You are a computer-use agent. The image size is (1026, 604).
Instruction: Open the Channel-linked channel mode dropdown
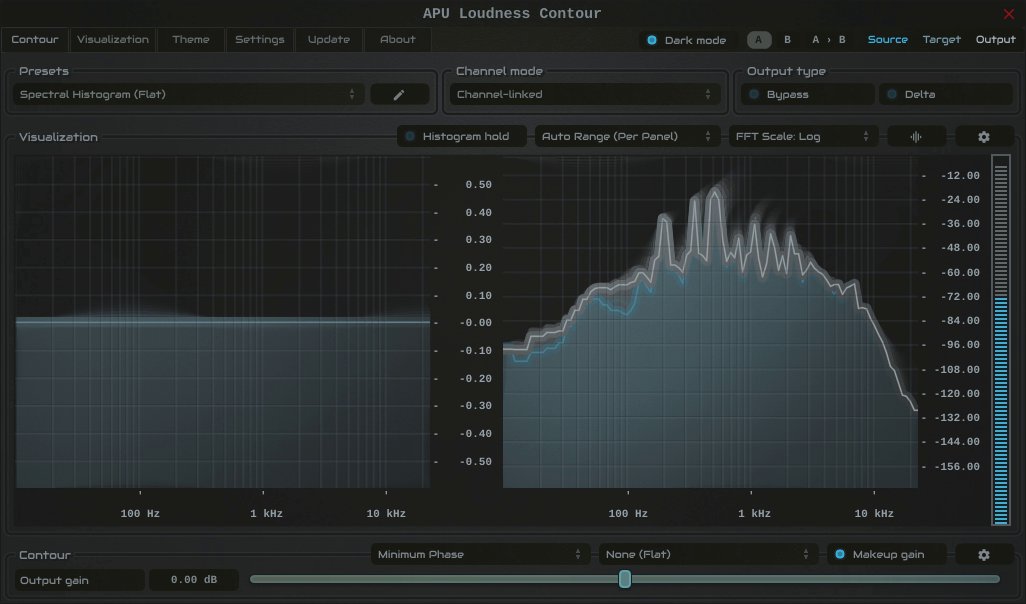584,94
